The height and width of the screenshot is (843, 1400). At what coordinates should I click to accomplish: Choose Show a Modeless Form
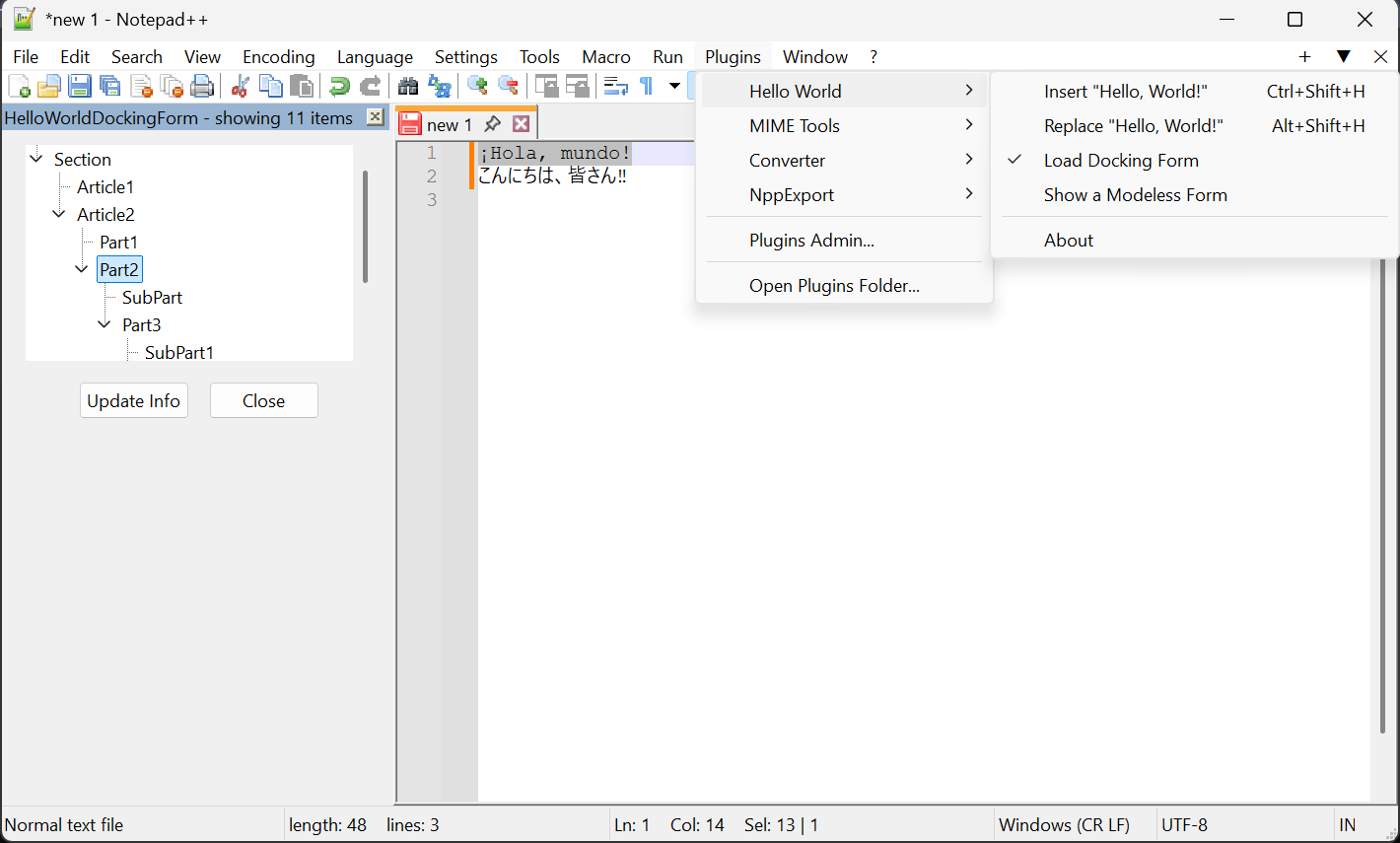(x=1195, y=194)
